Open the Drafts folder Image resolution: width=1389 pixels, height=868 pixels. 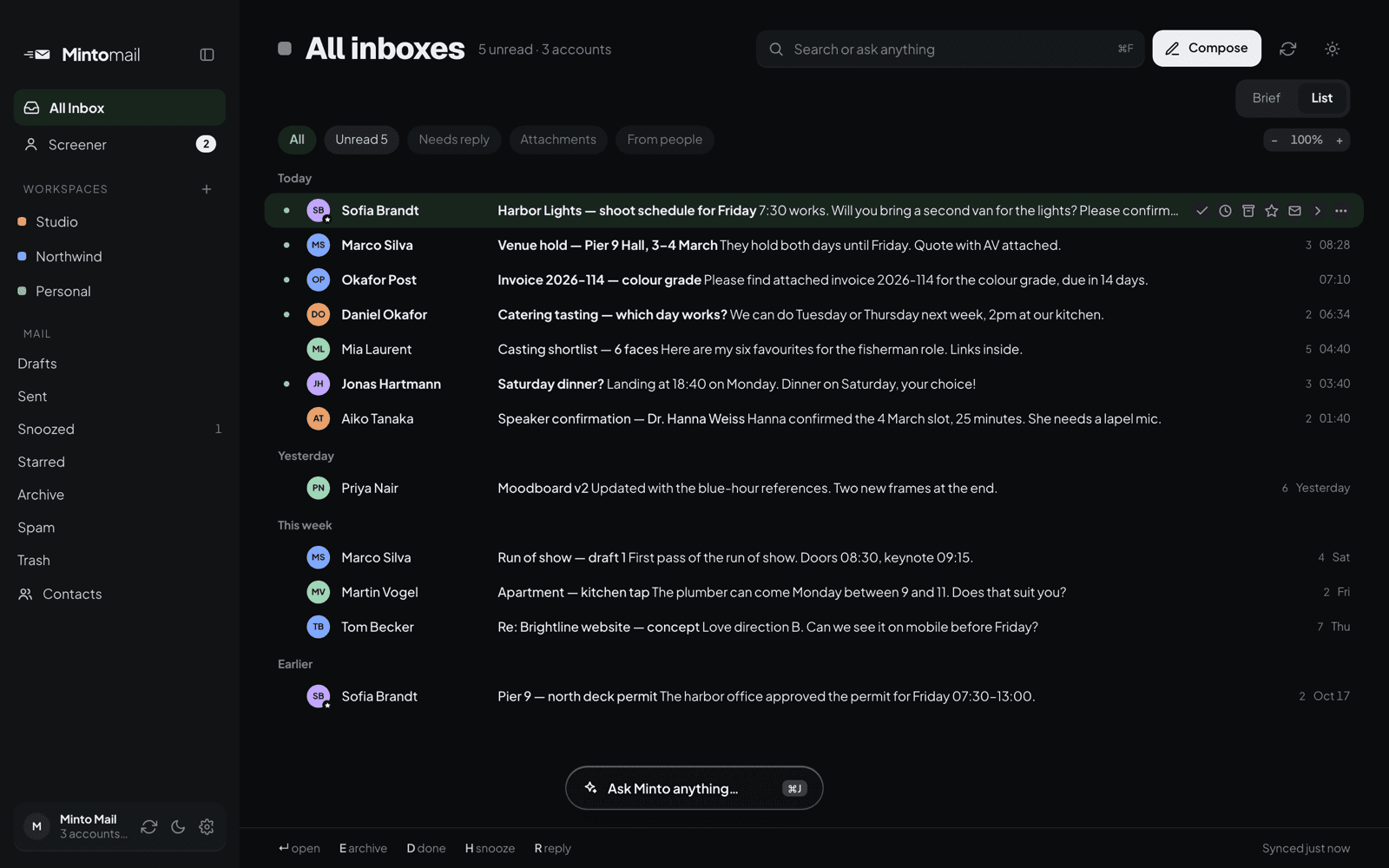tap(119, 364)
